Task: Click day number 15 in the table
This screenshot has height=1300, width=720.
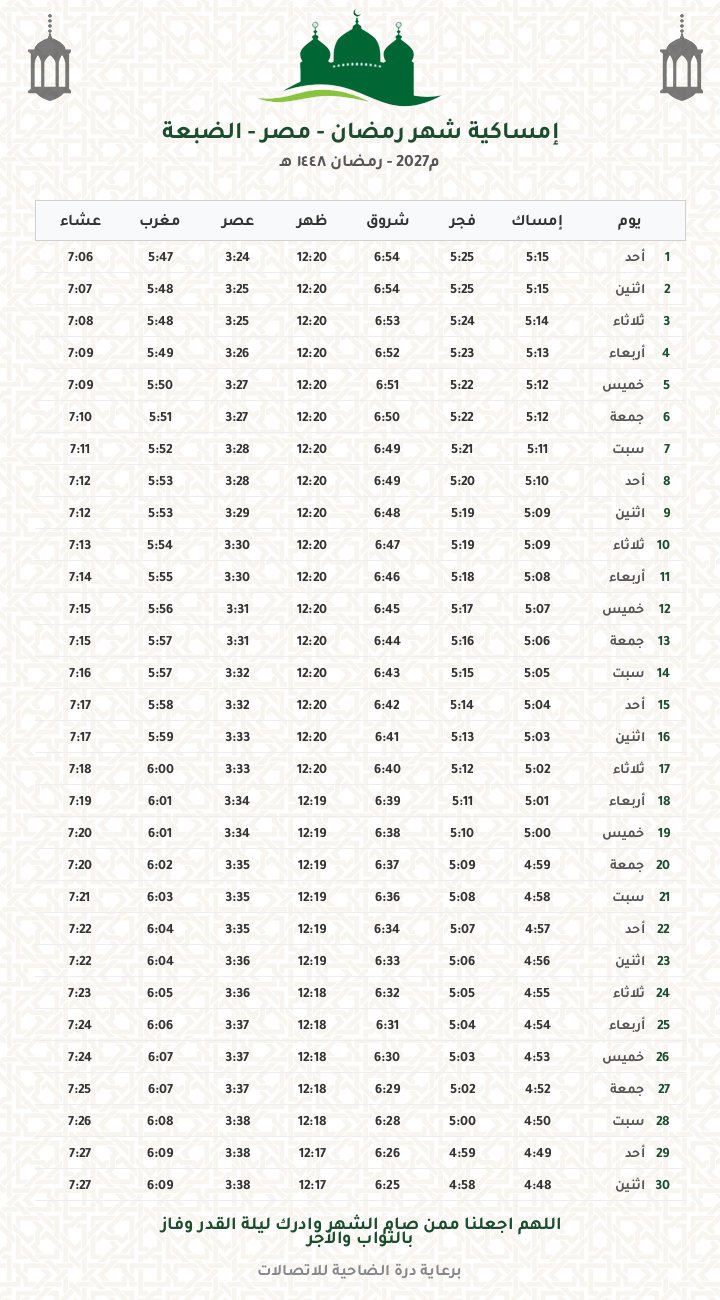Action: tap(664, 705)
